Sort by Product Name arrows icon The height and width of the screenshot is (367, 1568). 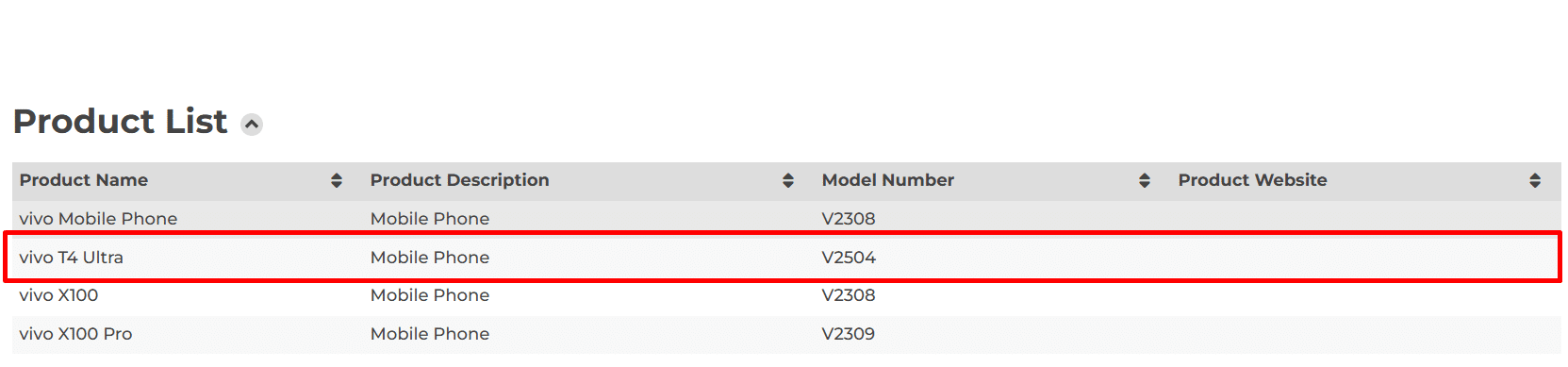coord(337,180)
